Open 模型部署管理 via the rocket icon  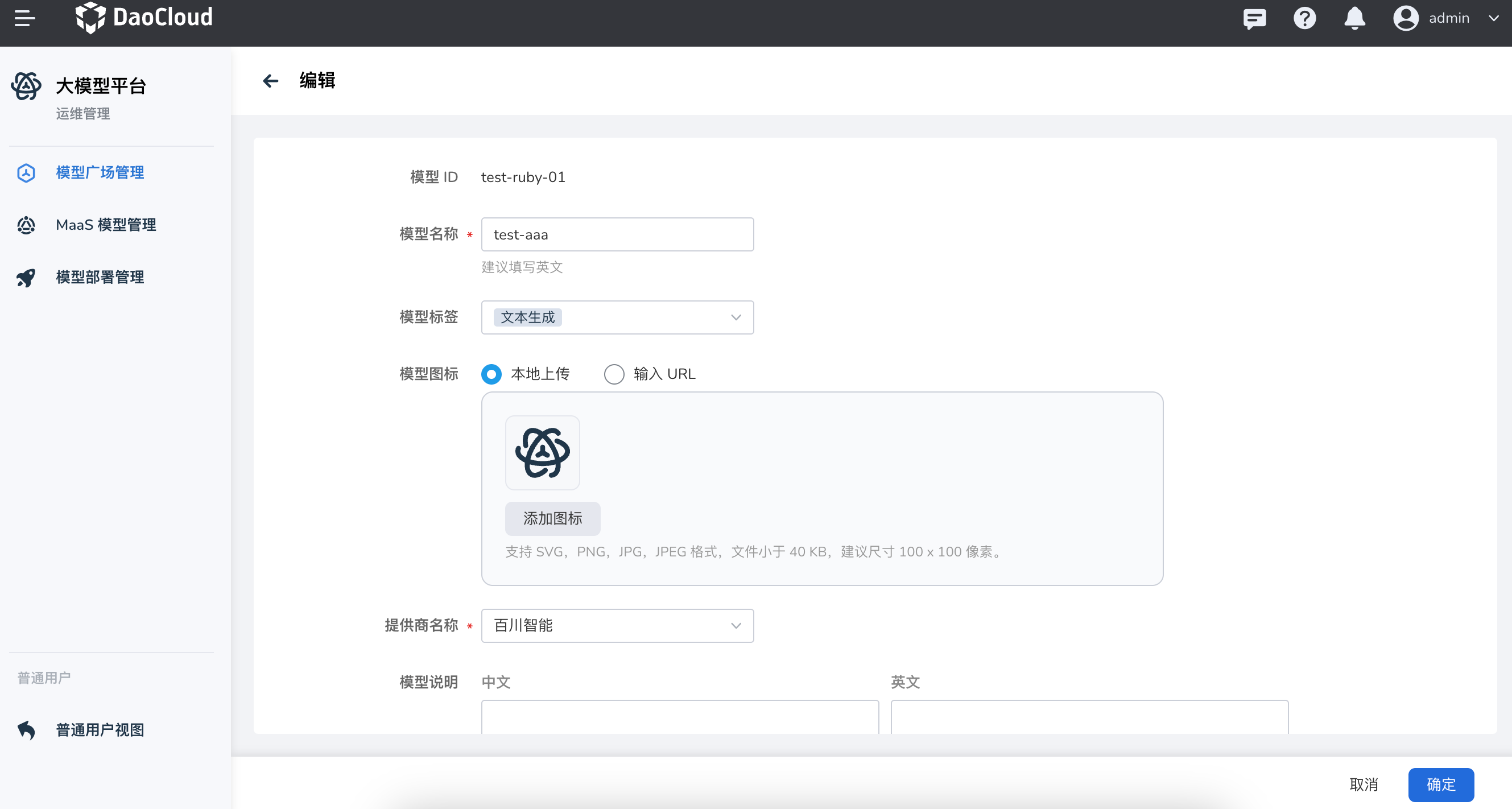(x=26, y=278)
